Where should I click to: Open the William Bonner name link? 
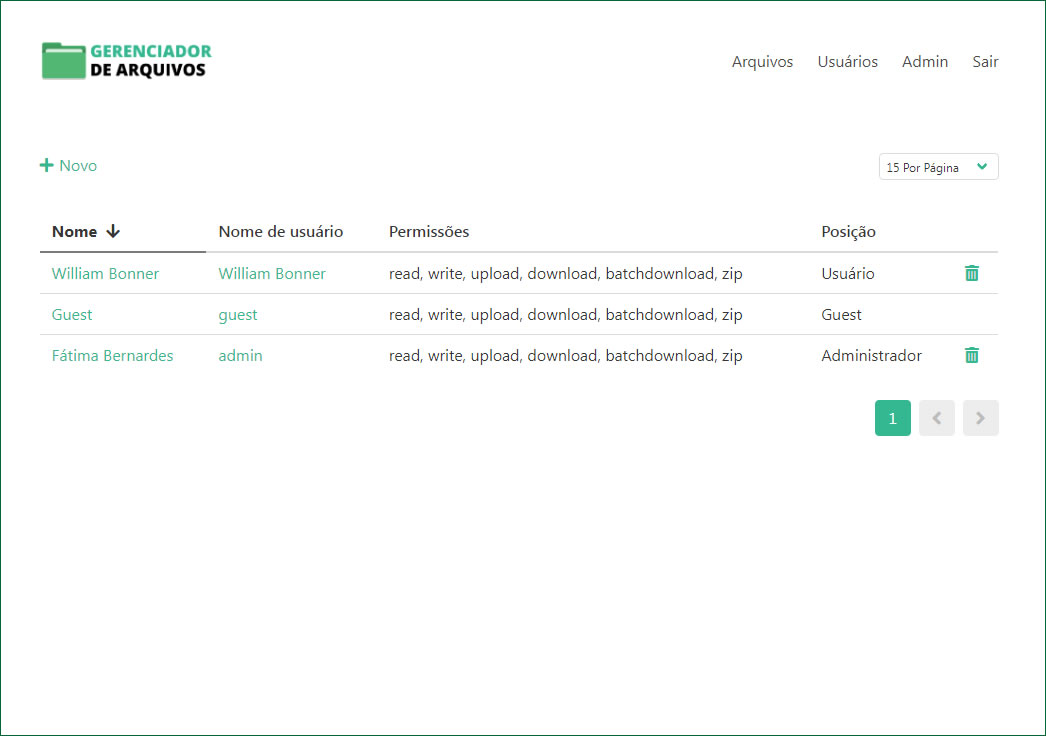pos(105,273)
